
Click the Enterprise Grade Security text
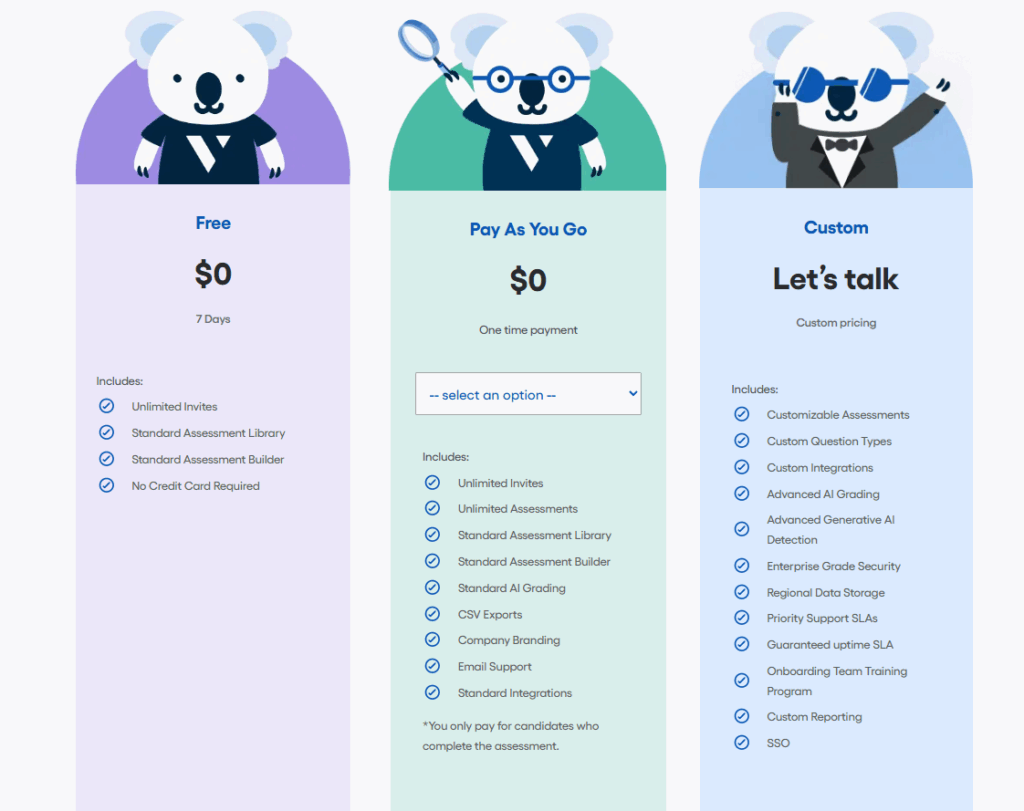pos(834,566)
